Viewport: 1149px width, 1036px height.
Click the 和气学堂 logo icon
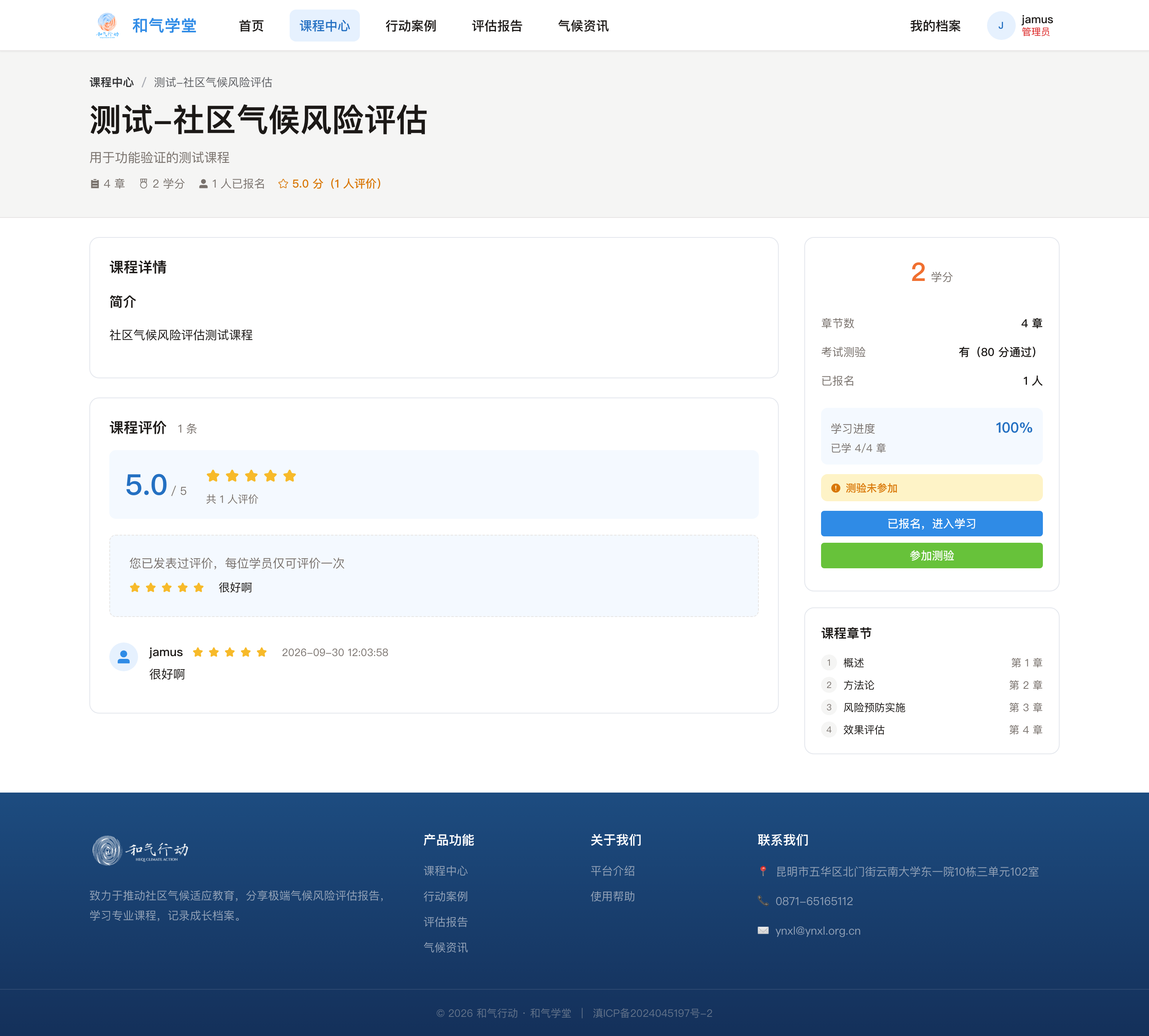click(108, 26)
